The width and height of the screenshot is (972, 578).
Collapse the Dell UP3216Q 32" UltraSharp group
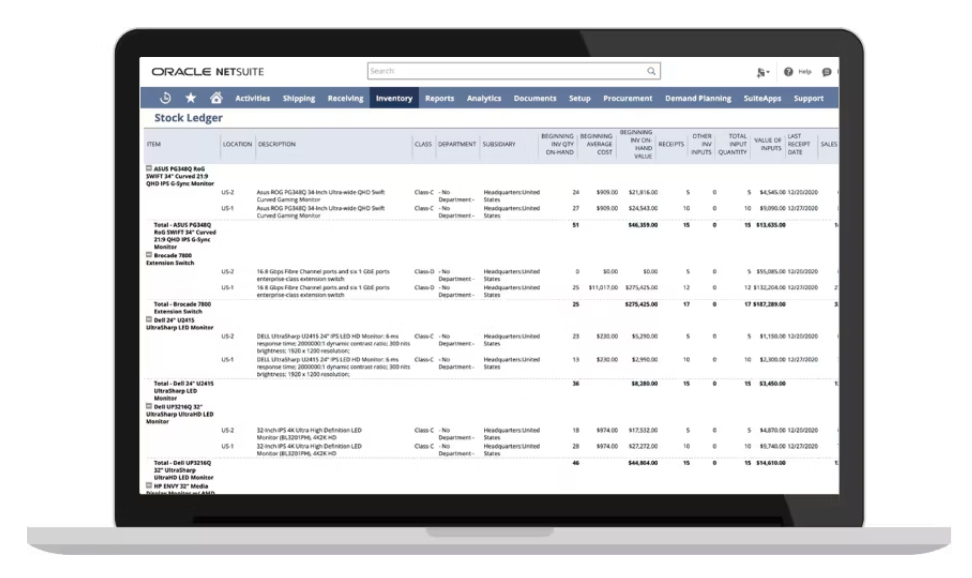point(149,406)
